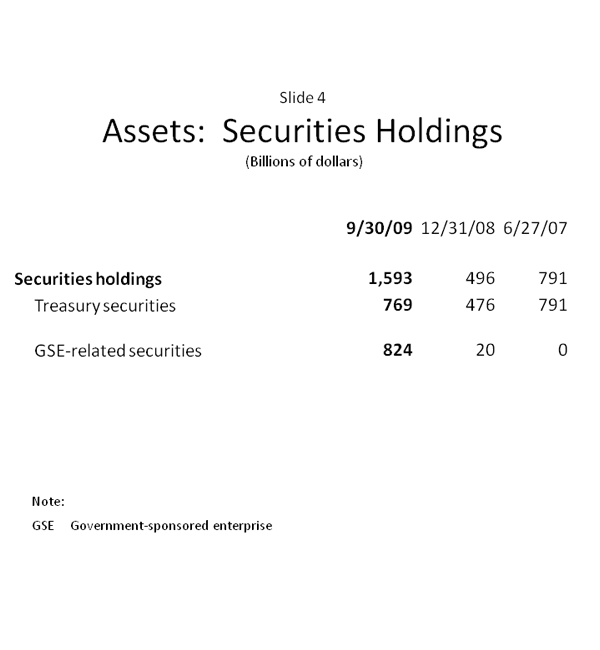
Task: Click the 496 value for 12/31/08
Action: 480,279
